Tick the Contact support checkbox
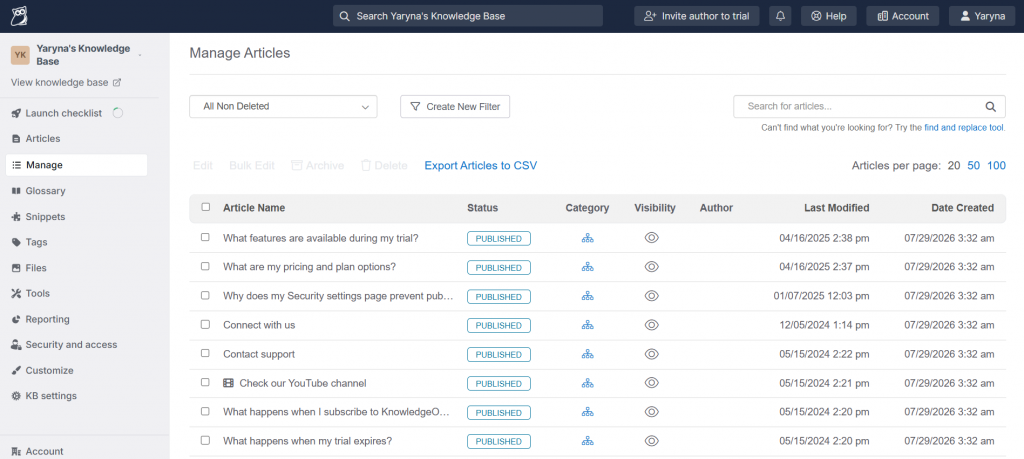1024x459 pixels. click(205, 353)
